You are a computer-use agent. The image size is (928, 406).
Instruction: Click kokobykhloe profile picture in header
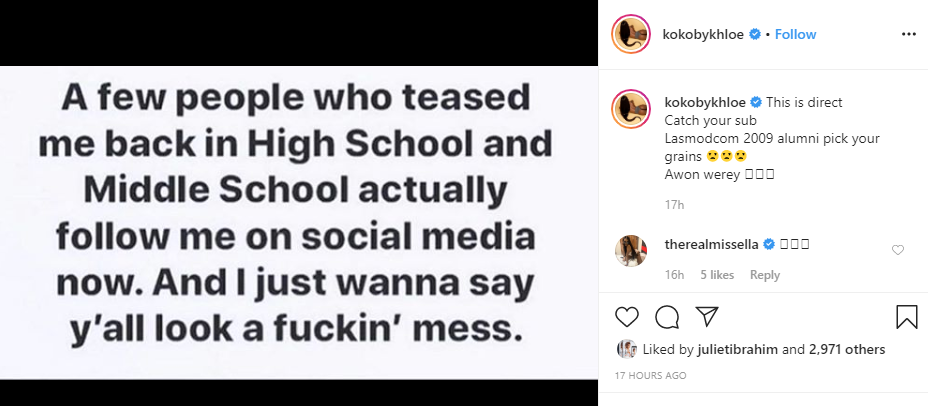[x=632, y=34]
